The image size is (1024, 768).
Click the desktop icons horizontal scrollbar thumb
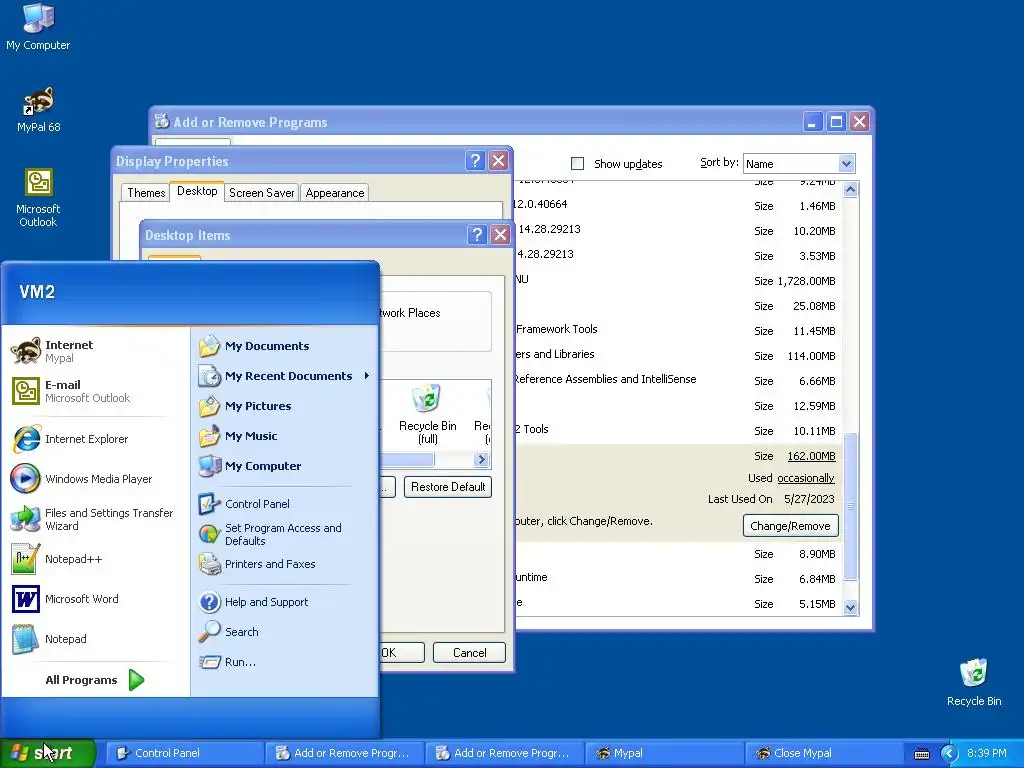click(408, 460)
